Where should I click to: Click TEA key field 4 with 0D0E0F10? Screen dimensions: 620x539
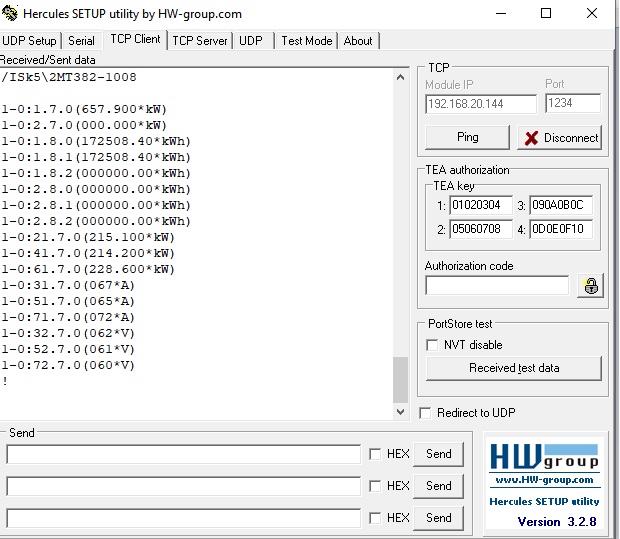pos(561,229)
